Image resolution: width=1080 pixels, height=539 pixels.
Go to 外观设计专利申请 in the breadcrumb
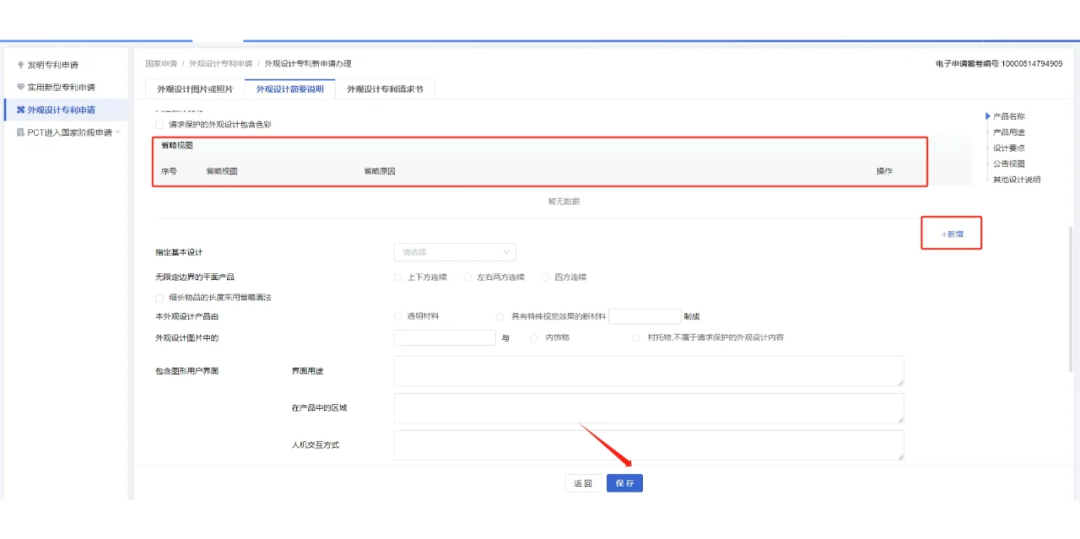pos(220,63)
